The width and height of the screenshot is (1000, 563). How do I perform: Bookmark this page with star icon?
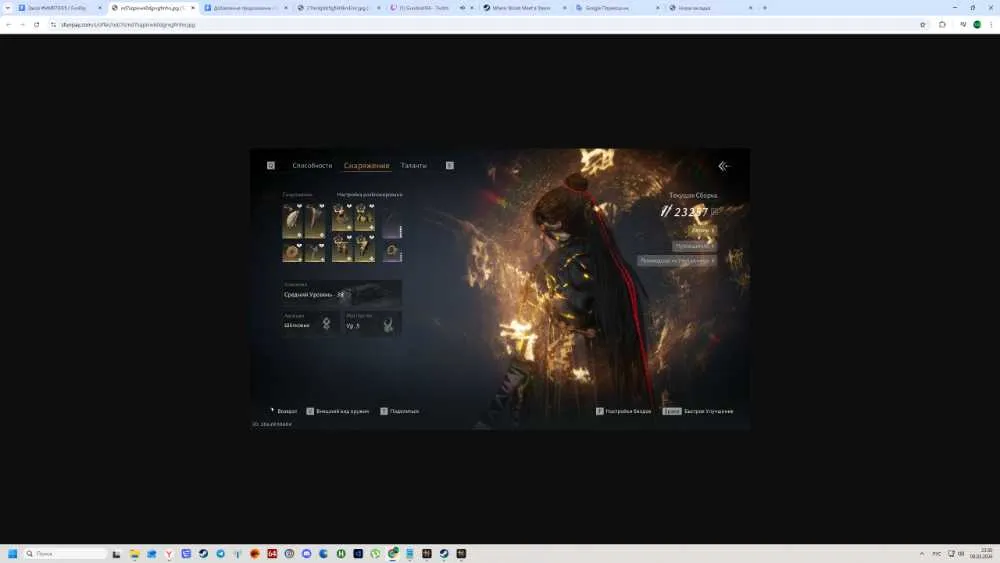pyautogui.click(x=922, y=25)
